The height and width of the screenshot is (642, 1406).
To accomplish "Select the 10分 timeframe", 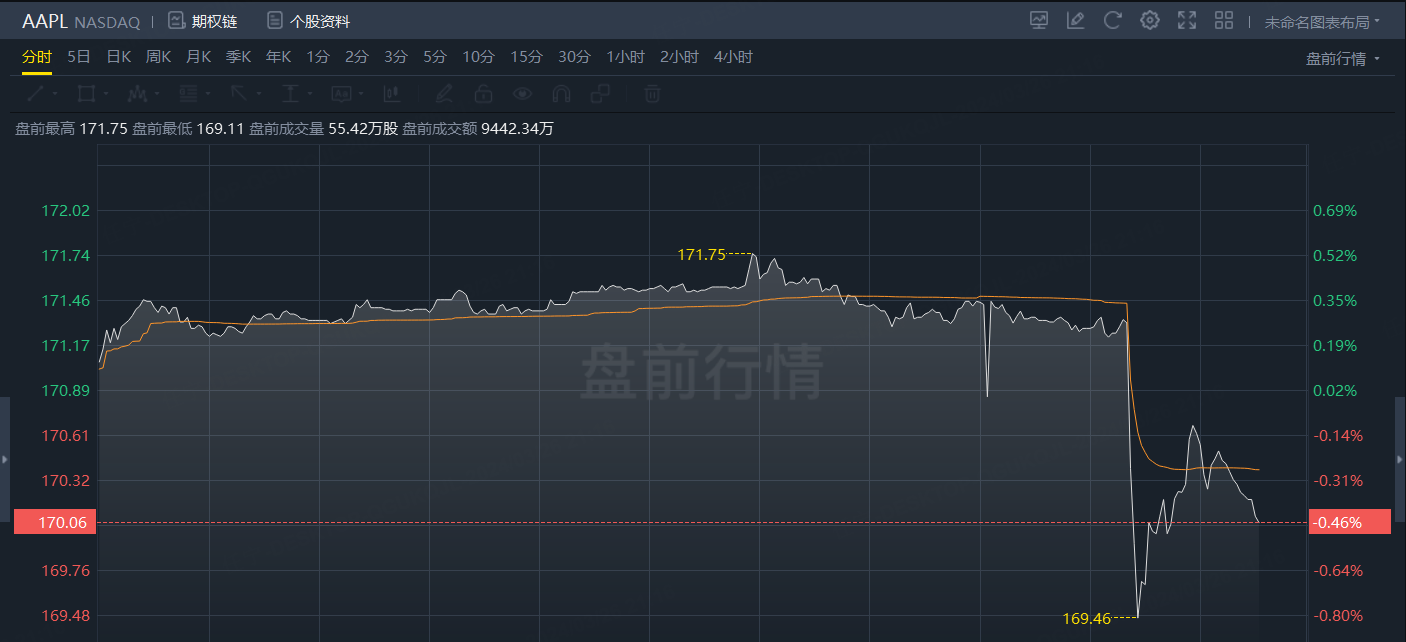I will 479,57.
